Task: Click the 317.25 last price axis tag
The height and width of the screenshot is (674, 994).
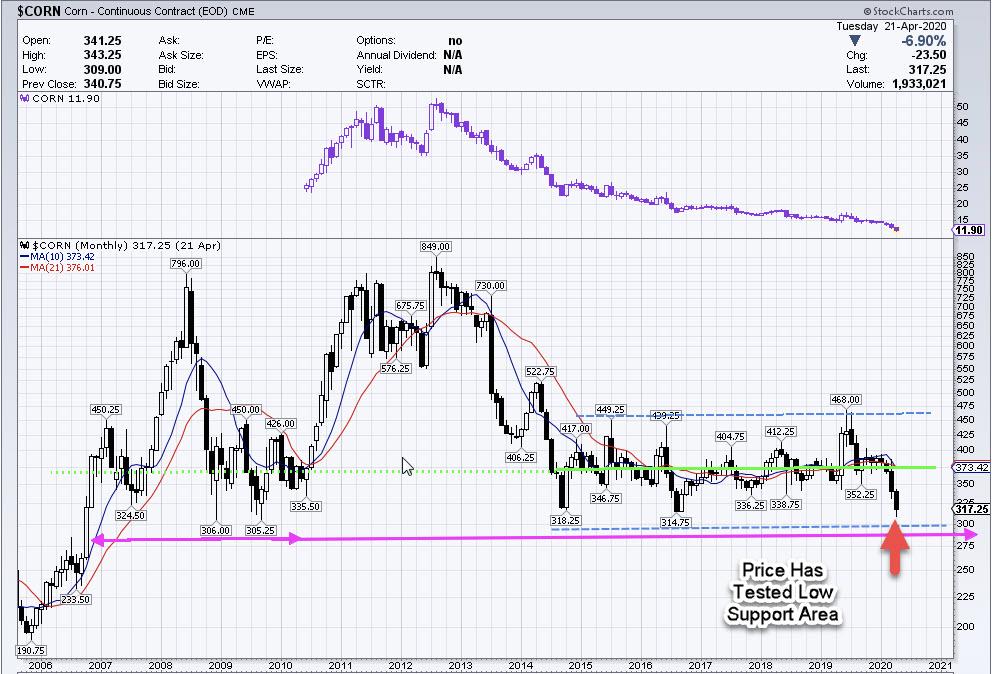Action: click(x=971, y=509)
